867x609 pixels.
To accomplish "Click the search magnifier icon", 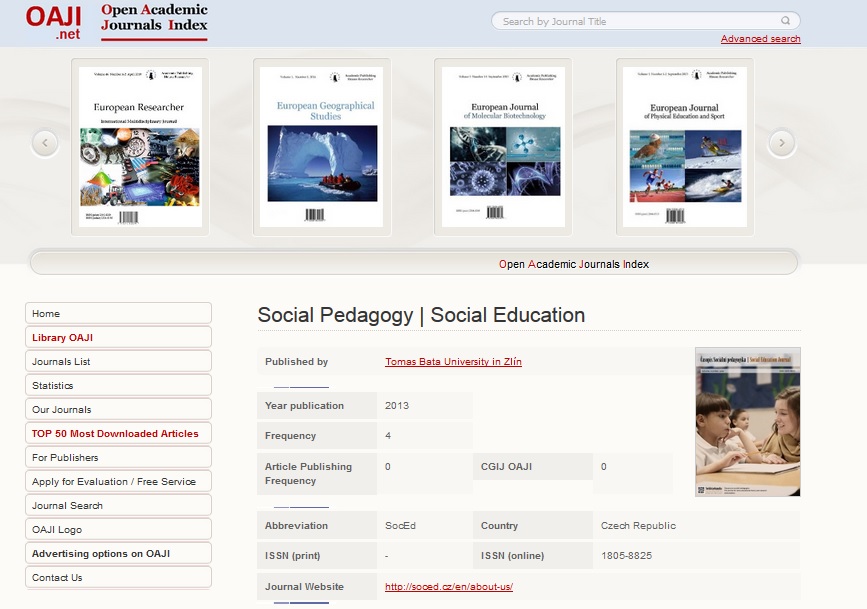I will pos(785,21).
